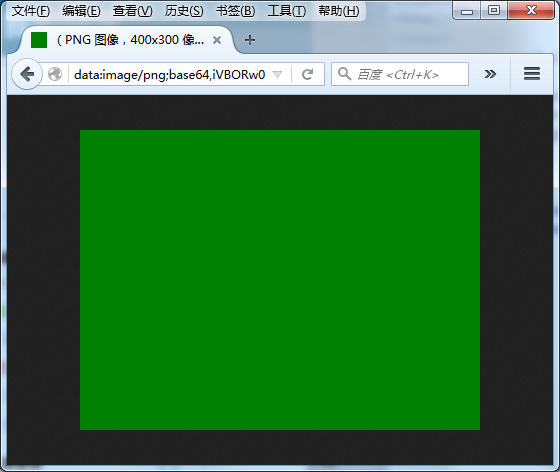Open the URL history dropdown arrow

tap(278, 74)
